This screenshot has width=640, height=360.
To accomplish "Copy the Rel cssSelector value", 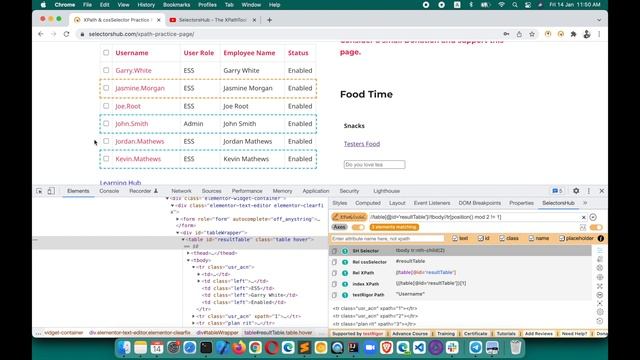I will 334,262.
